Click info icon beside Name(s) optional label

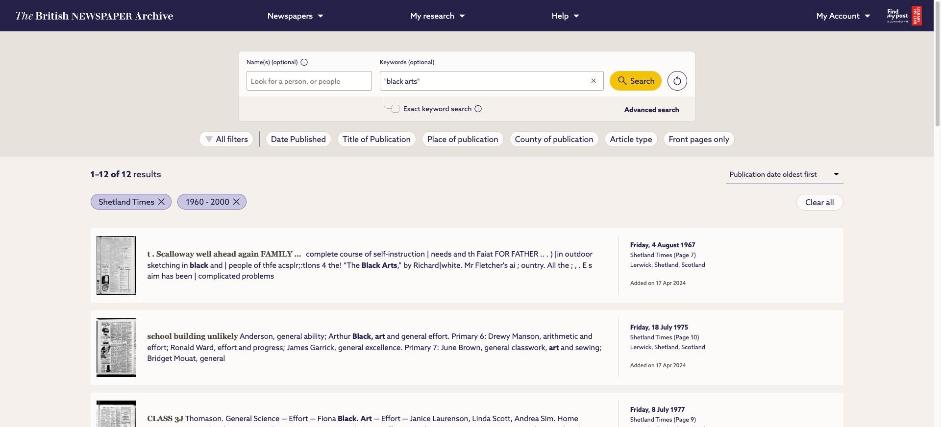304,62
